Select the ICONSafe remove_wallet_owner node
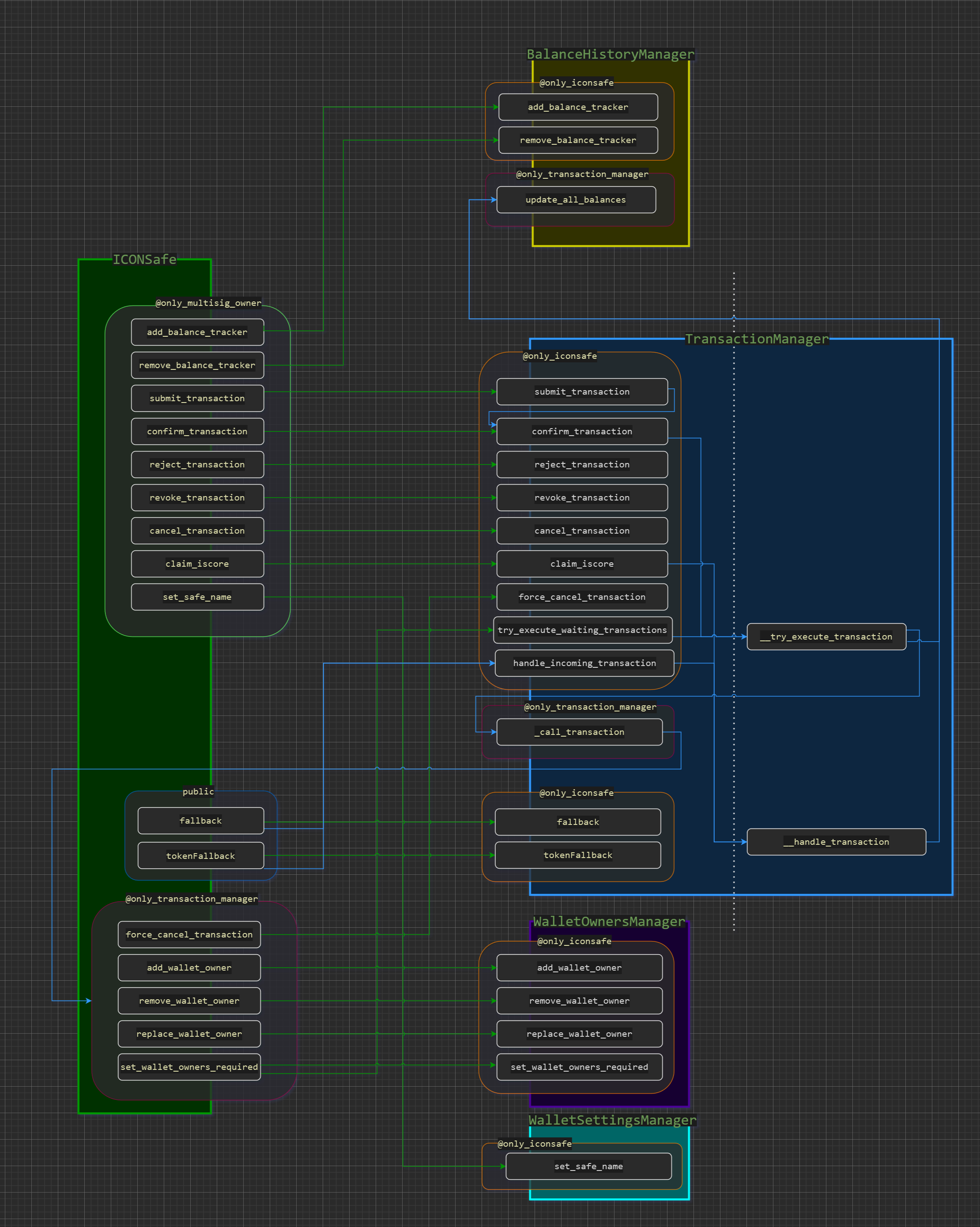 pos(189,1001)
